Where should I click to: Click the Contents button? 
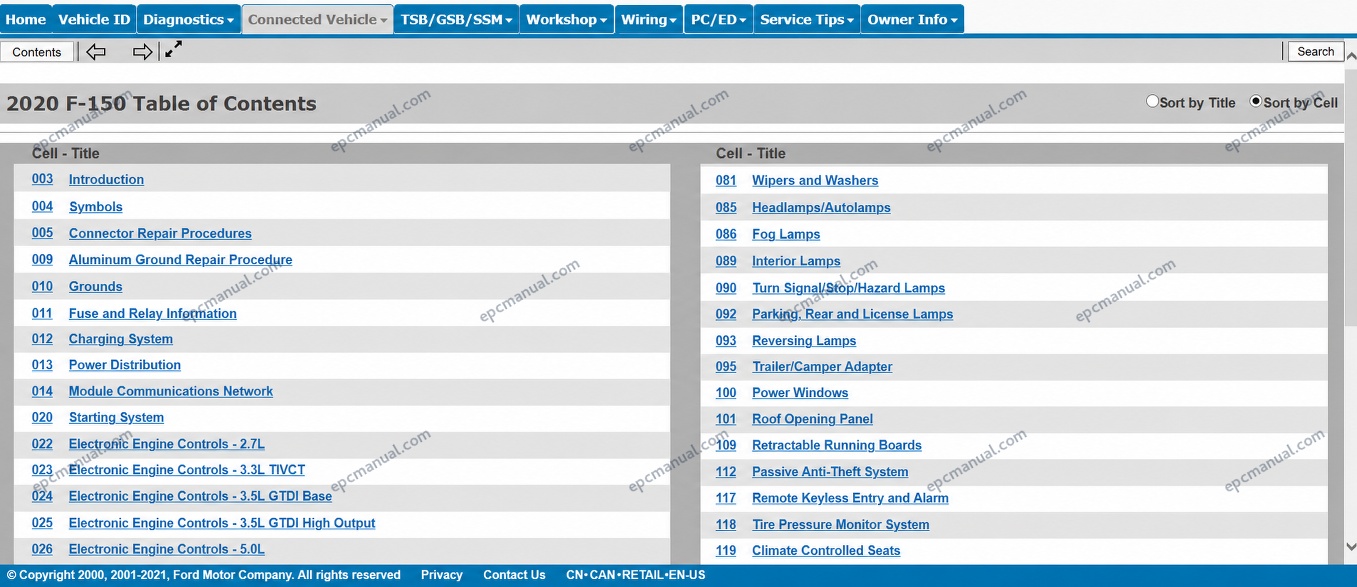pos(37,52)
